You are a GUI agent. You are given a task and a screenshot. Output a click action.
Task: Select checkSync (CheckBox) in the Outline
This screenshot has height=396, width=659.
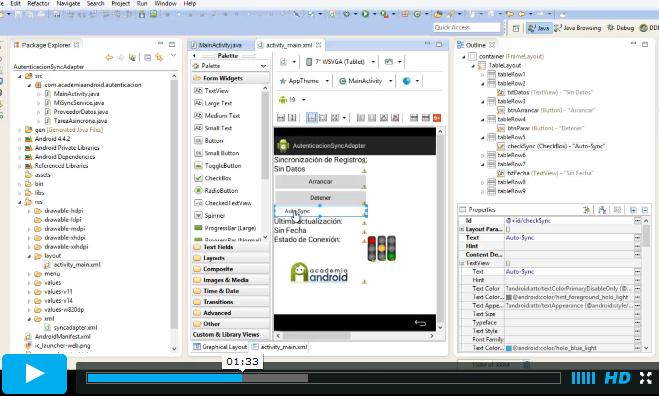551,146
